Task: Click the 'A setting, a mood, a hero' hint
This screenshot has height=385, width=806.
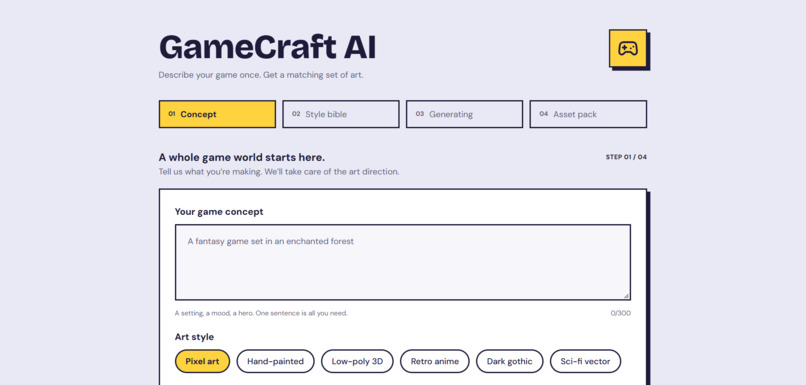Action: [261, 313]
